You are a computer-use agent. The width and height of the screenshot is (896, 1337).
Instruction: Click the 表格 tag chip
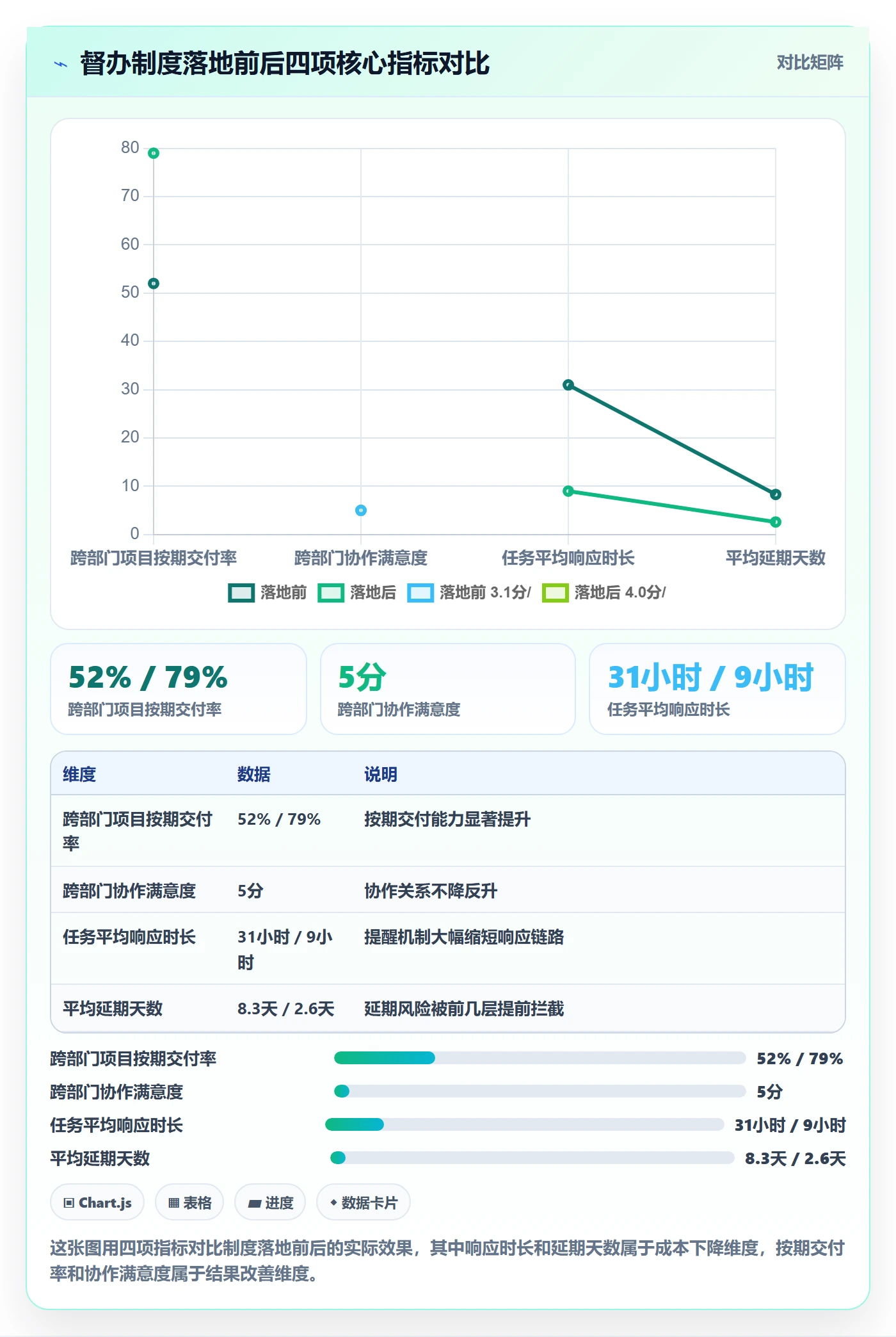(x=189, y=1203)
